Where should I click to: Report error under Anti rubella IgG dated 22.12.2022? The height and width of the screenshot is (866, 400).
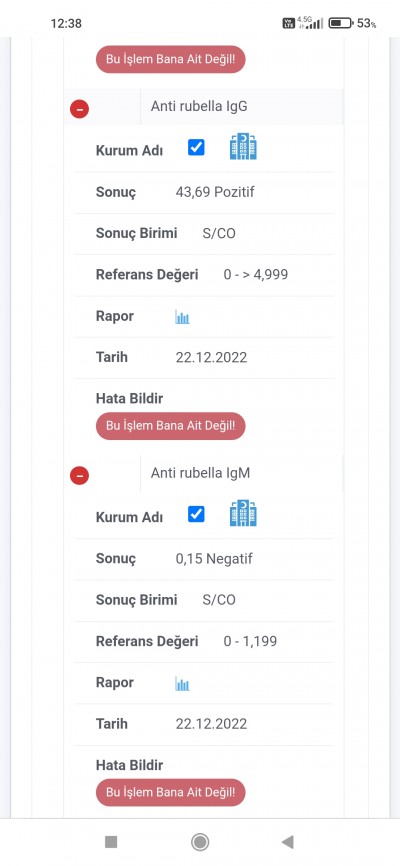click(x=170, y=426)
